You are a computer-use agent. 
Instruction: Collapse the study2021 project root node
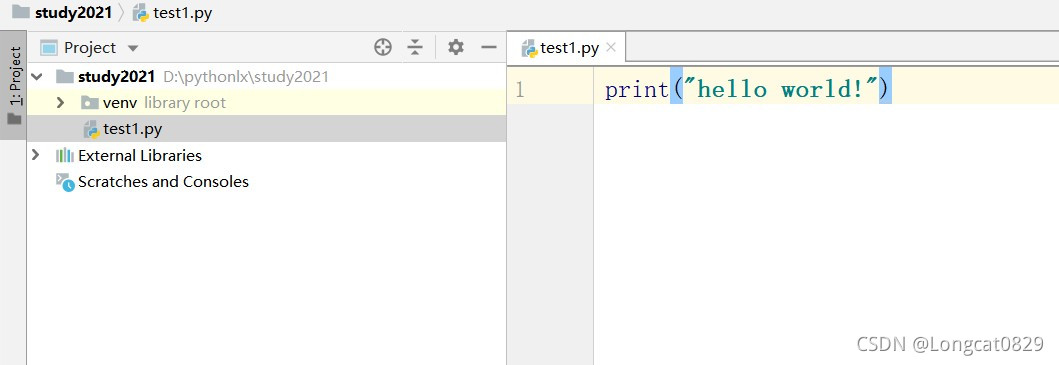[36, 76]
